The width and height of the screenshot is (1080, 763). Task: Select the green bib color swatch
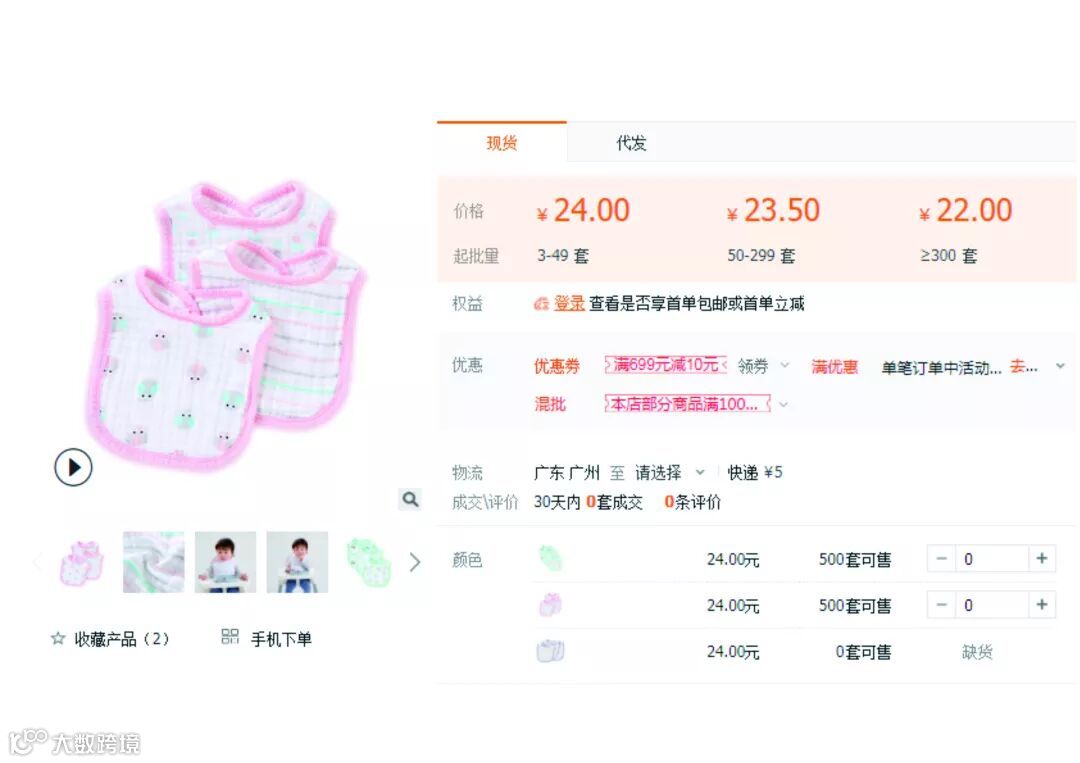550,558
